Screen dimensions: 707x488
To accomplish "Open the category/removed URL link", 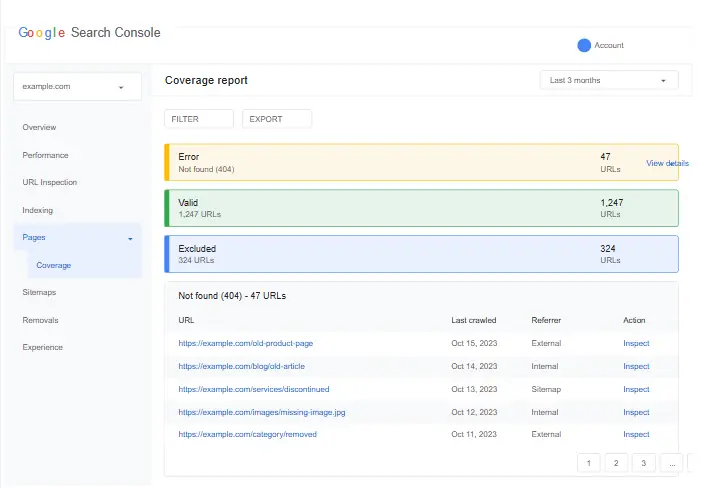I will tap(248, 434).
